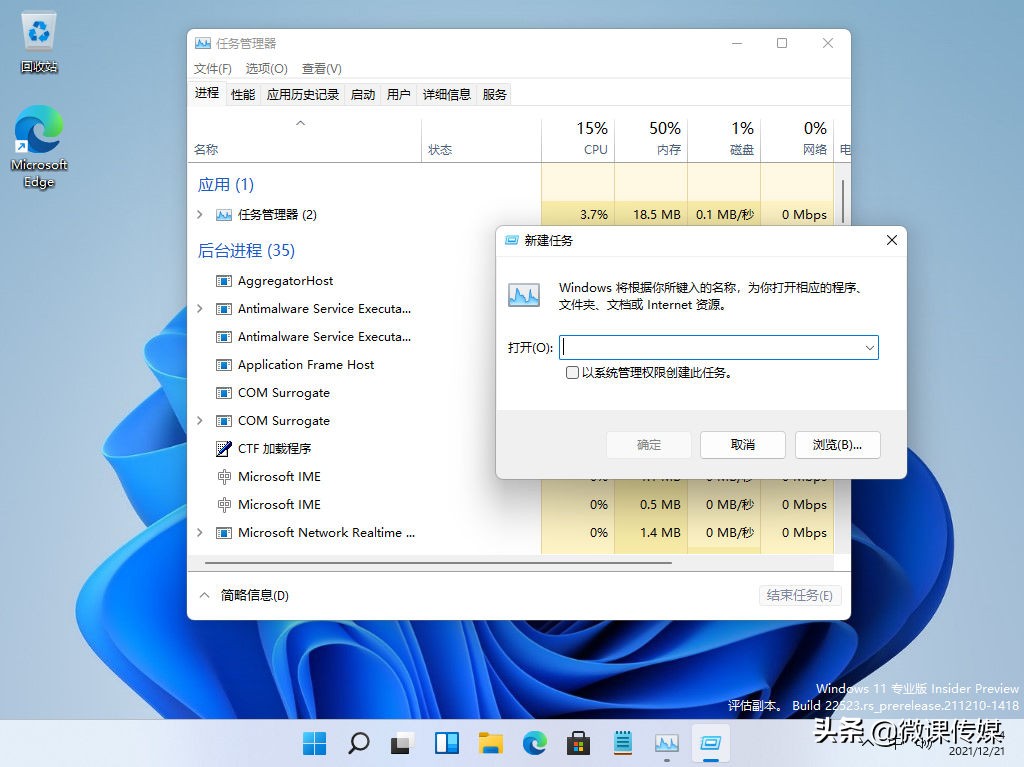Open Microsoft Store from the taskbar

(x=578, y=743)
